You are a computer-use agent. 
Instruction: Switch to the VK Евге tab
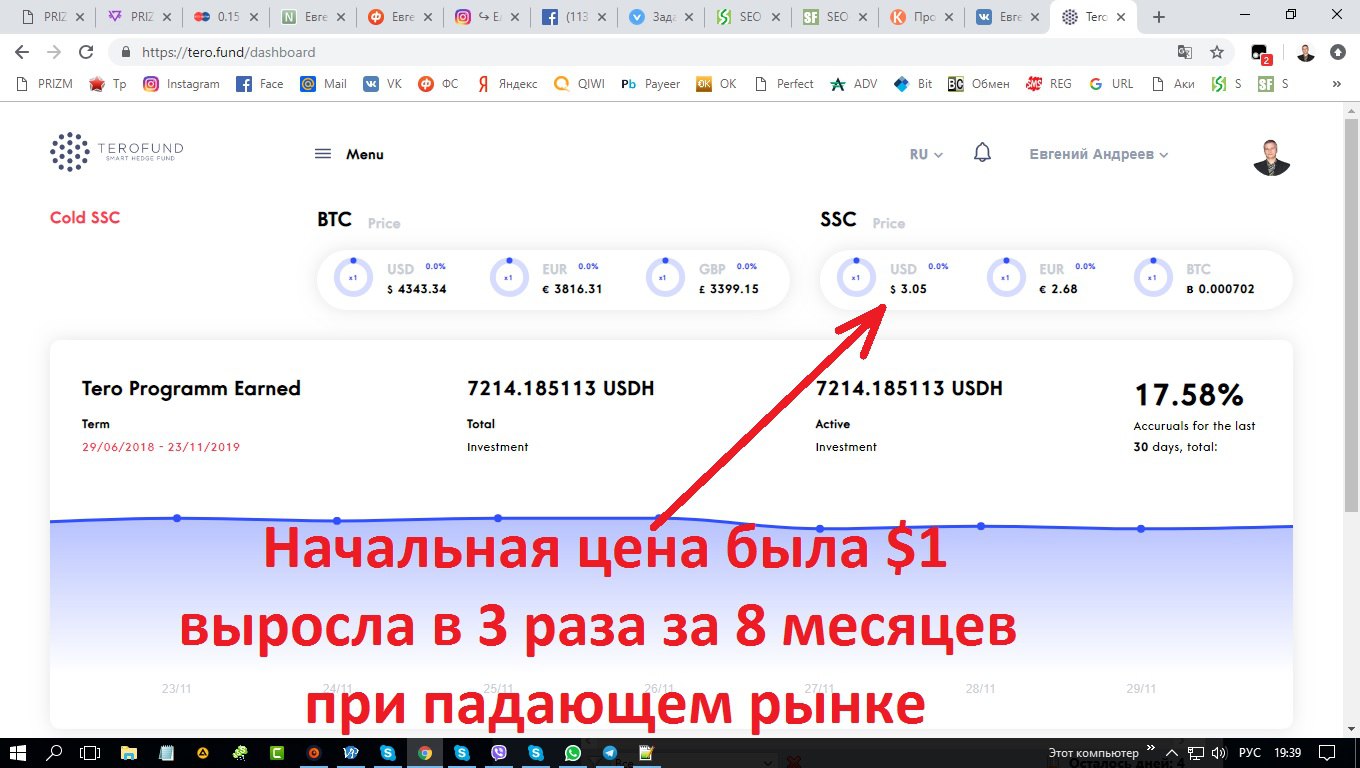pyautogui.click(x=1006, y=17)
